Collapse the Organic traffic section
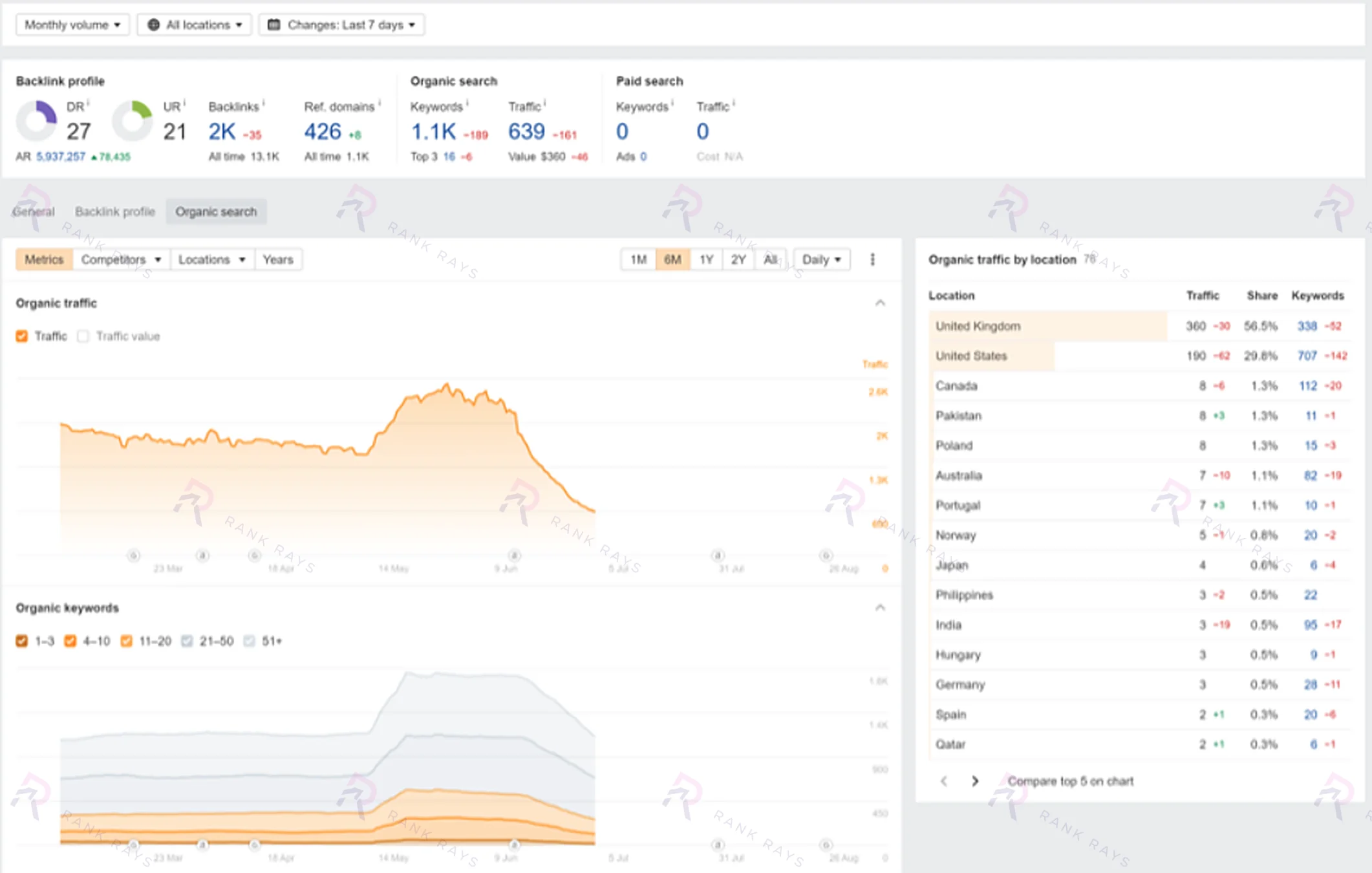 (x=880, y=303)
